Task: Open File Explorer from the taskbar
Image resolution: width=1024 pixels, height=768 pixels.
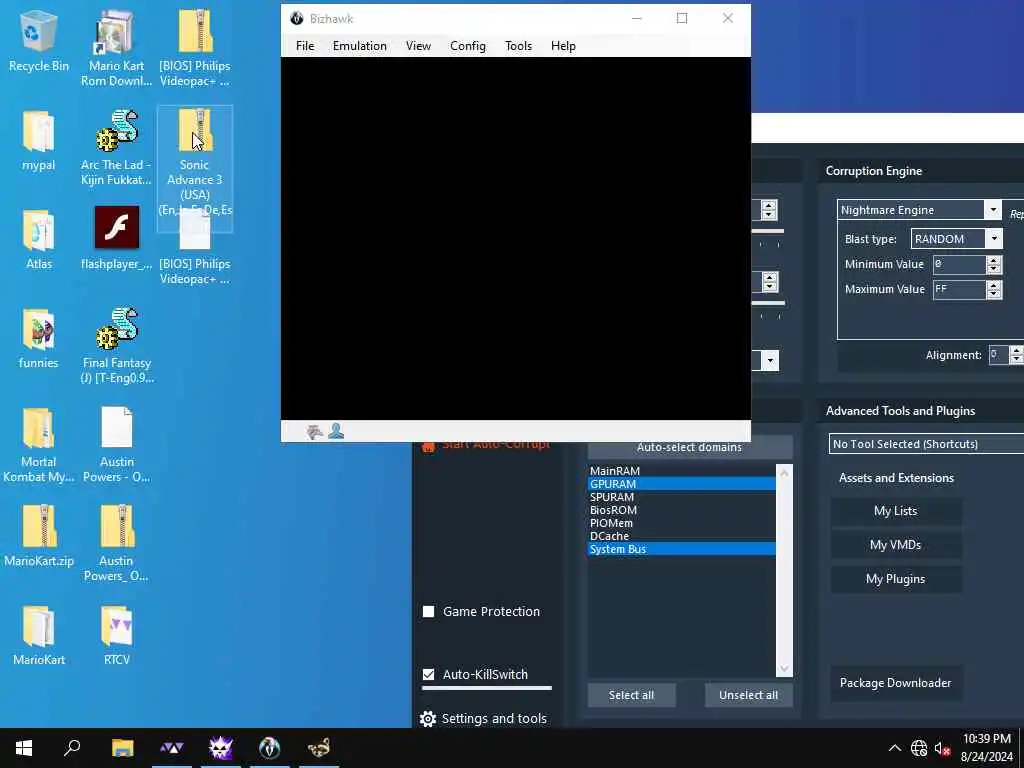Action: [x=122, y=748]
